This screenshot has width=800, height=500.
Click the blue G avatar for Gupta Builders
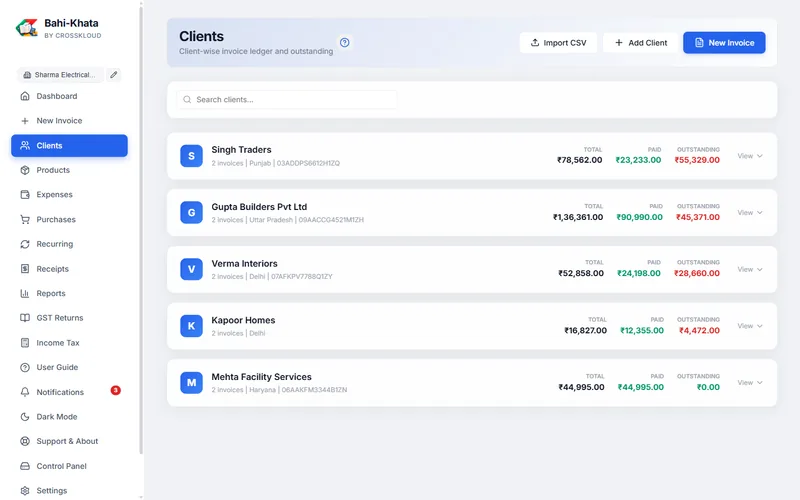(191, 213)
